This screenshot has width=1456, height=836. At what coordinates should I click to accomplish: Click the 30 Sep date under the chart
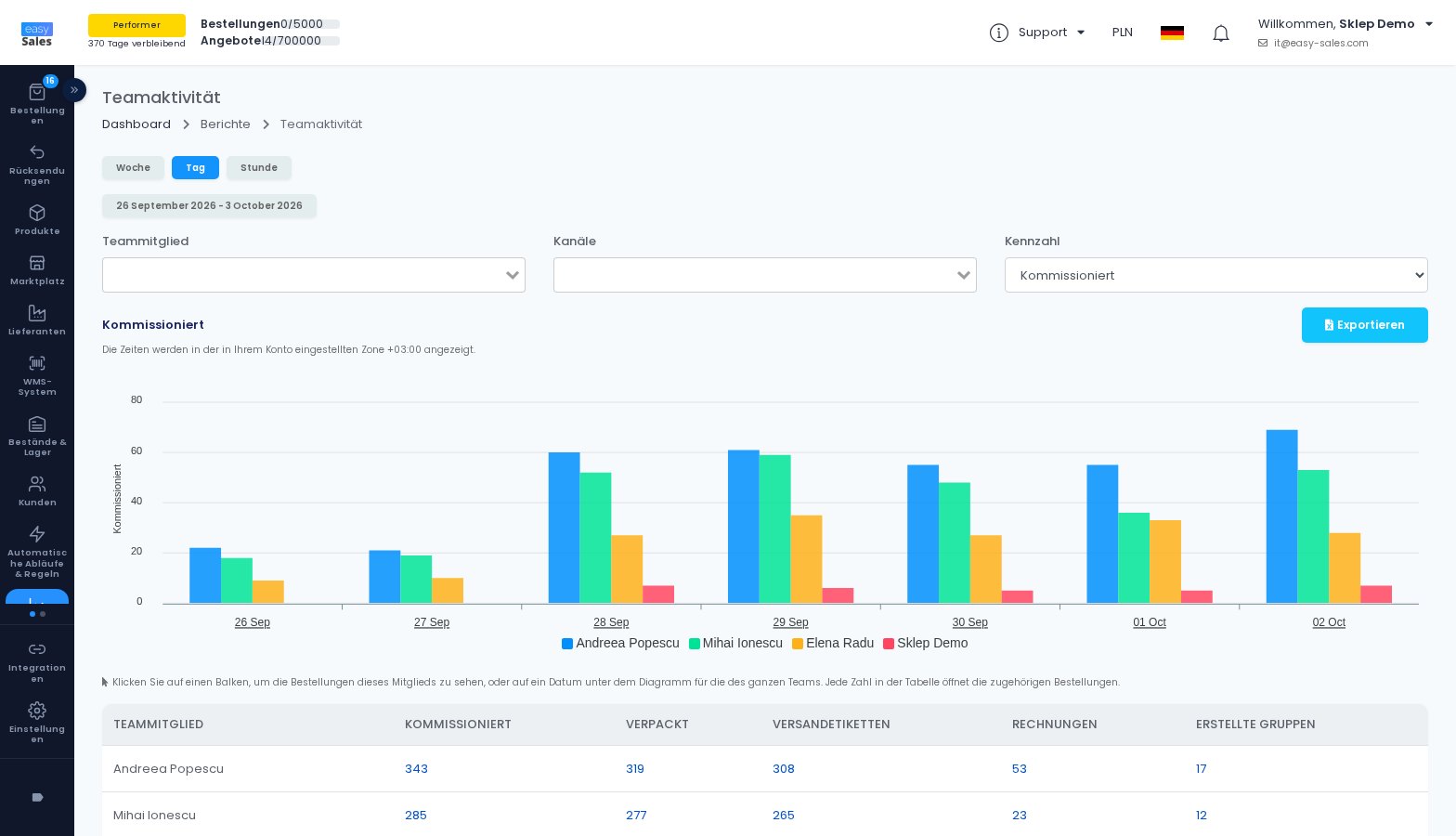pyautogui.click(x=969, y=622)
